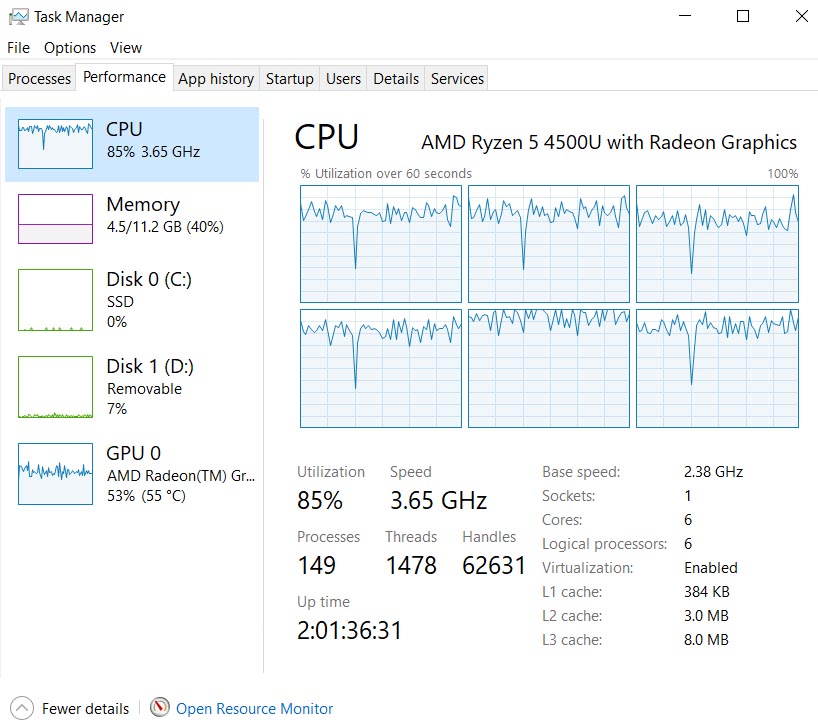This screenshot has width=818, height=725.
Task: Click the bottom-right CPU core graph
Action: (x=717, y=368)
